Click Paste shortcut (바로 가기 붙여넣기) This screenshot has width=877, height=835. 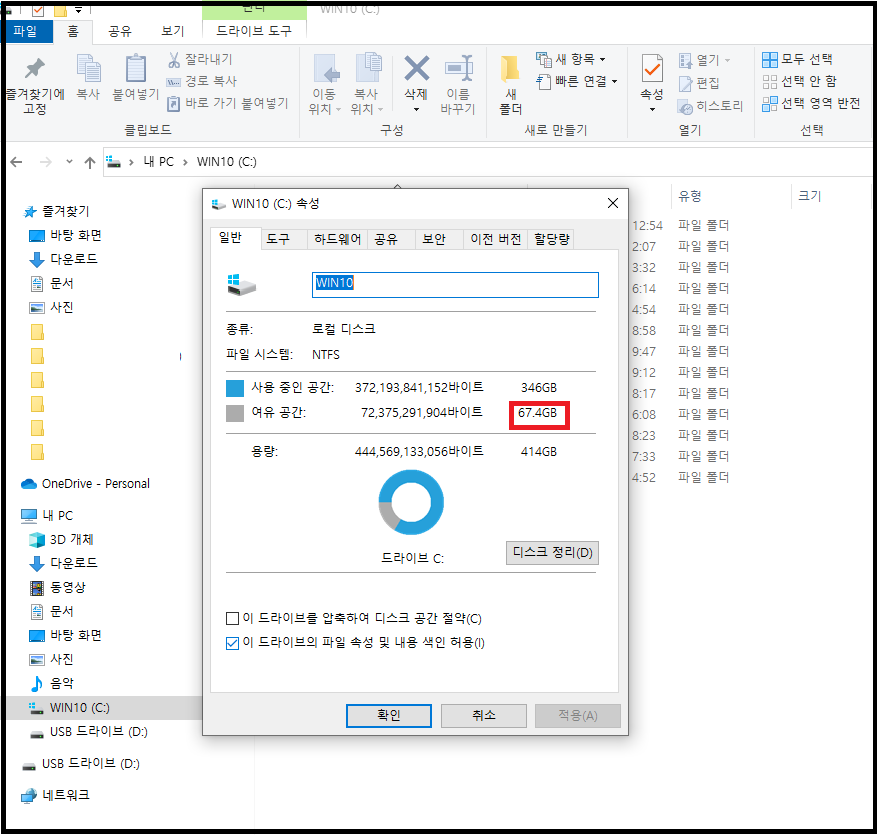coord(228,103)
